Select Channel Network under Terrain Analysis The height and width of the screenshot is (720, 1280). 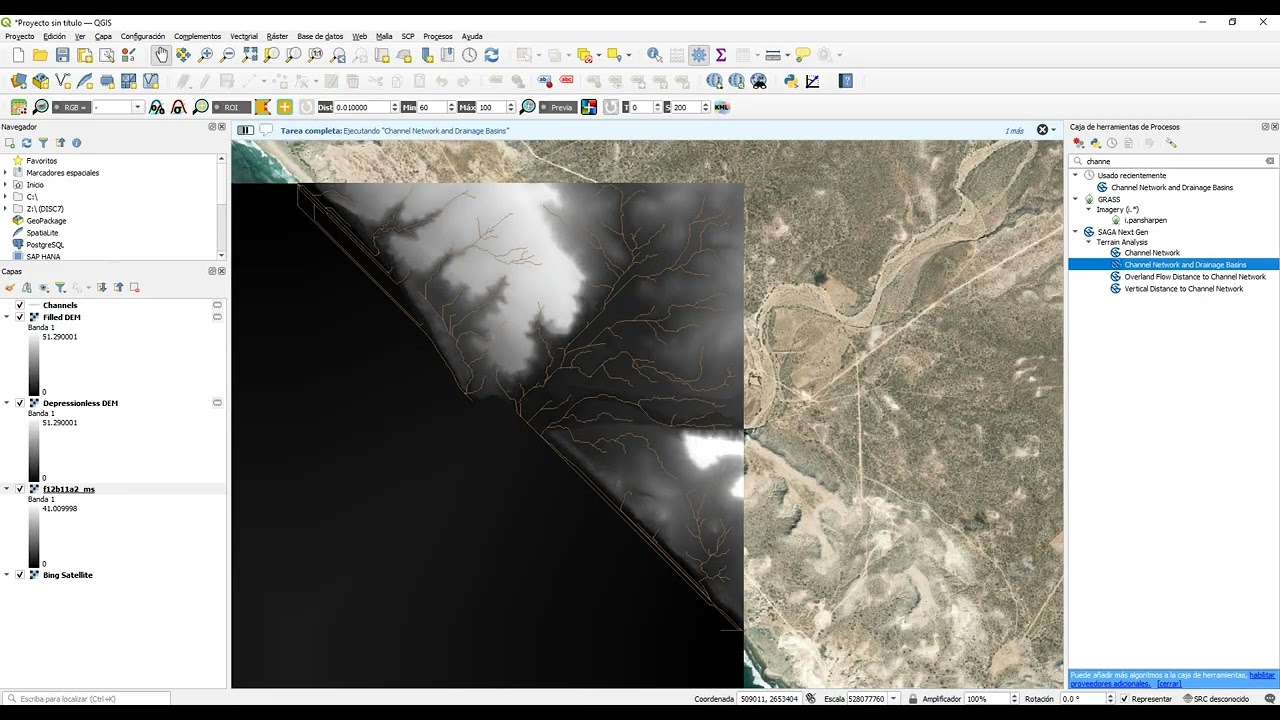tap(1152, 253)
